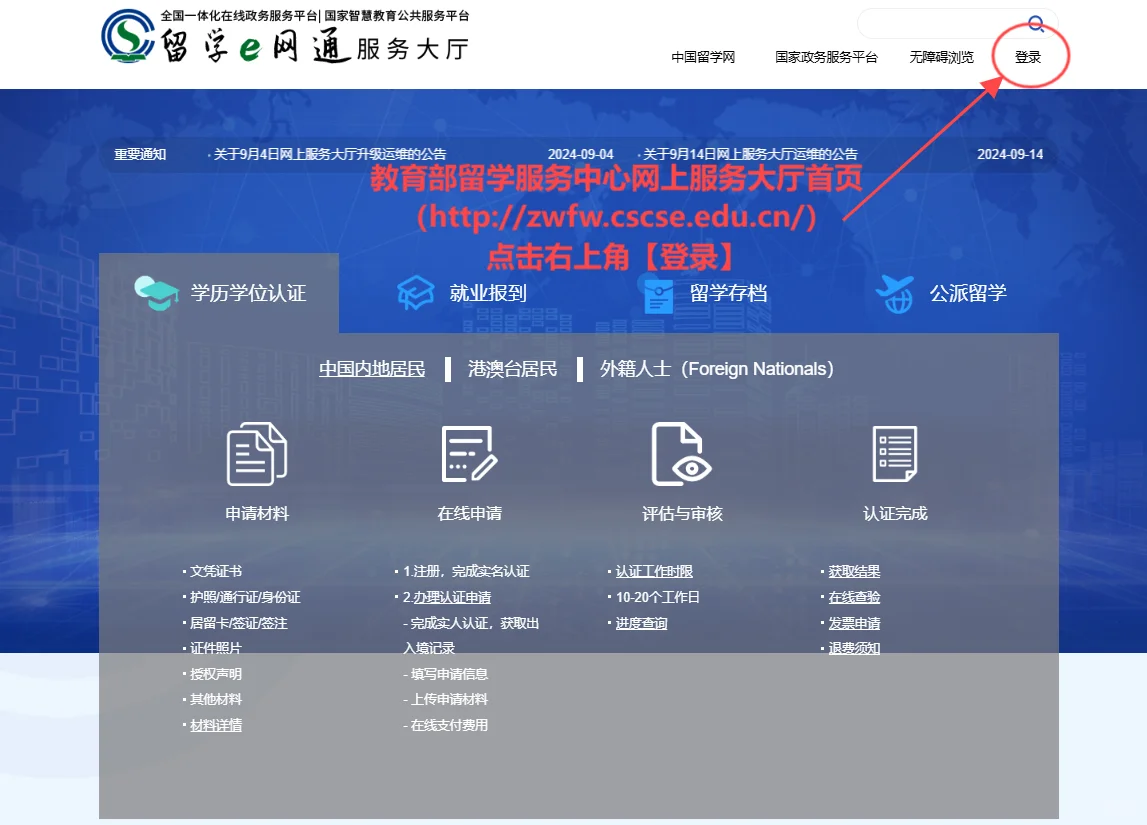Screen dimensions: 1147x825
Task: Click the 认证完成 checklist icon
Action: (895, 454)
